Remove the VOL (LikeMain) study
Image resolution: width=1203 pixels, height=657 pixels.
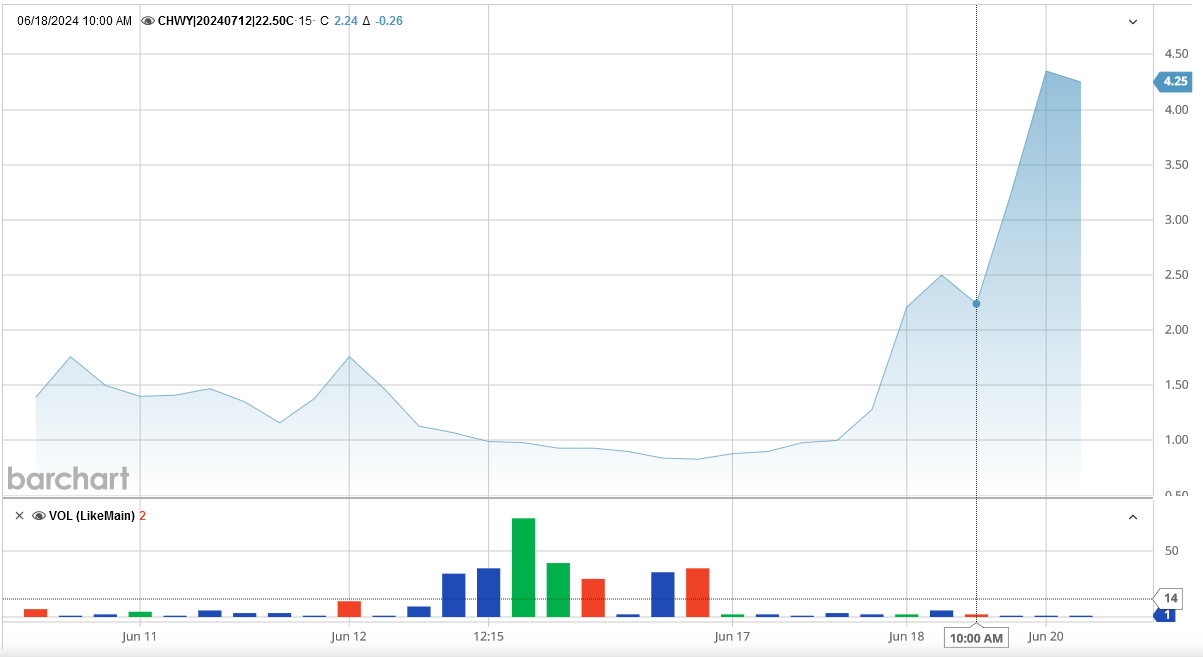19,516
